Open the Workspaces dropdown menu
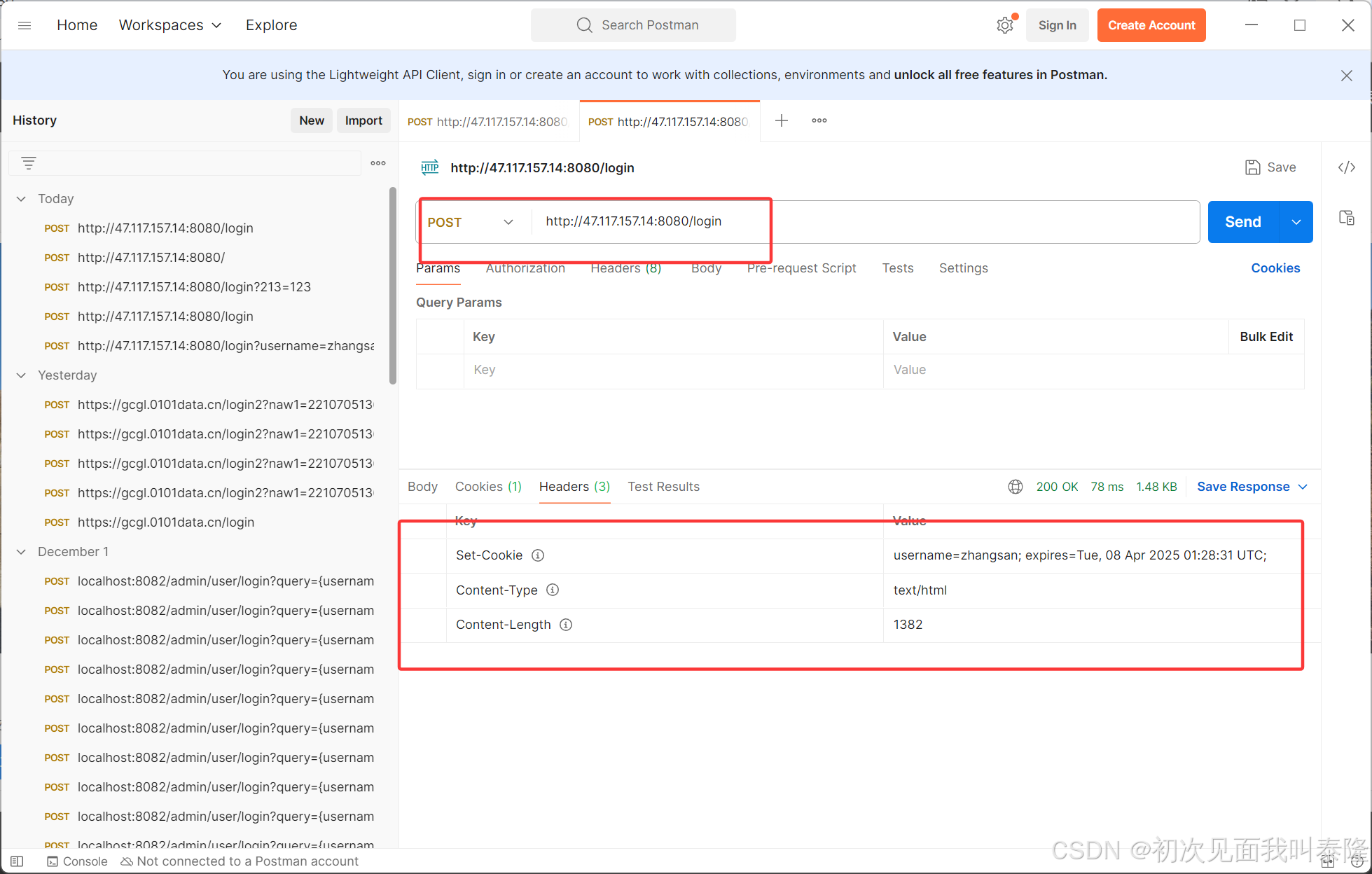The height and width of the screenshot is (874, 1372). (170, 25)
